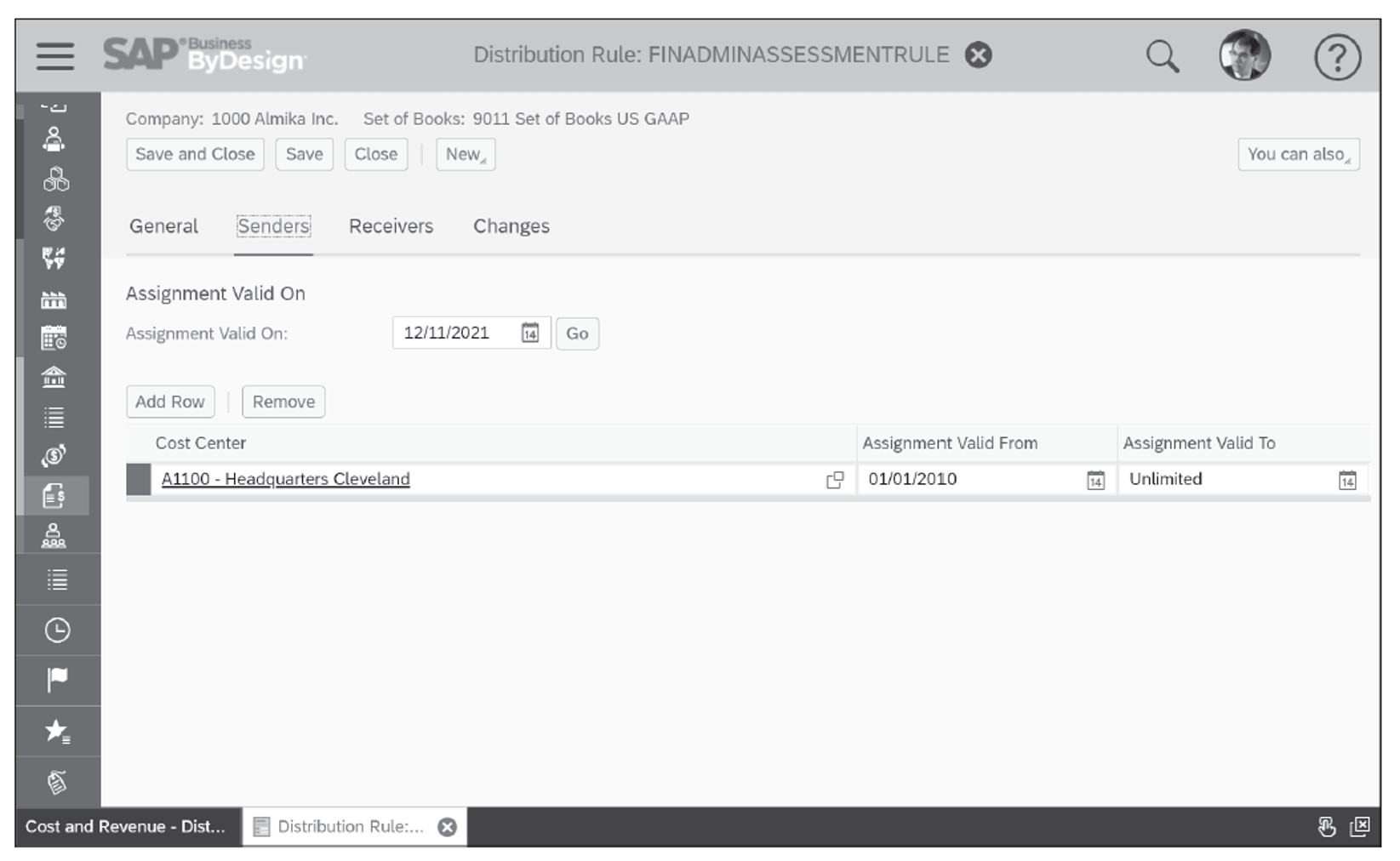Open the global search magnifier
This screenshot has width=1400, height=861.
tap(1162, 55)
